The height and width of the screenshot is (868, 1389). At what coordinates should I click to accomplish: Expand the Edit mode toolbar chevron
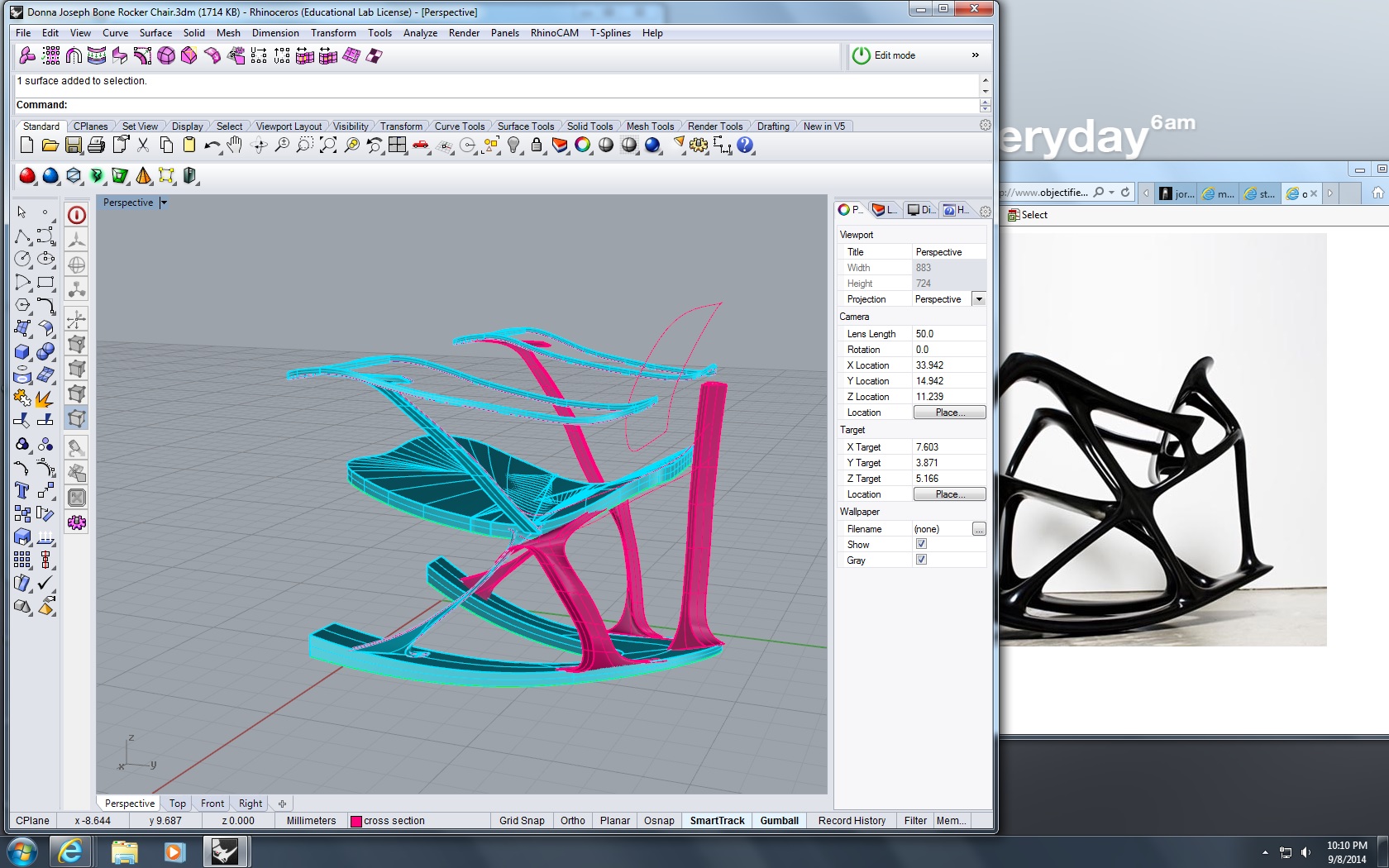coord(976,55)
